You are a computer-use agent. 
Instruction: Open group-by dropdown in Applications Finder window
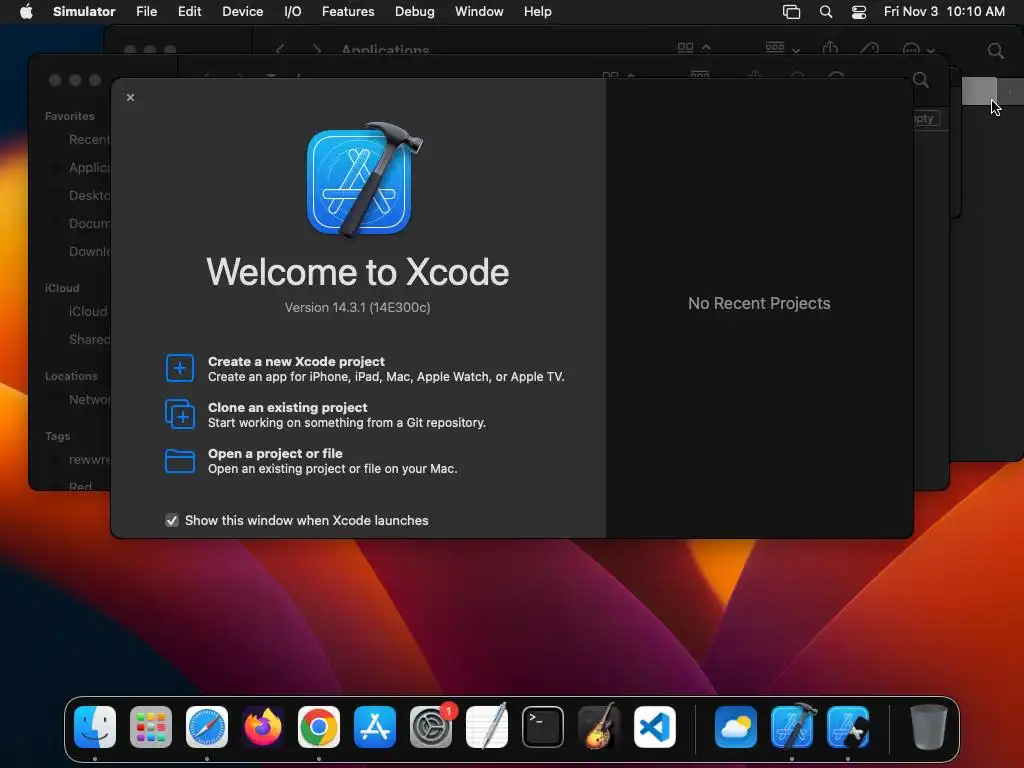coord(782,48)
